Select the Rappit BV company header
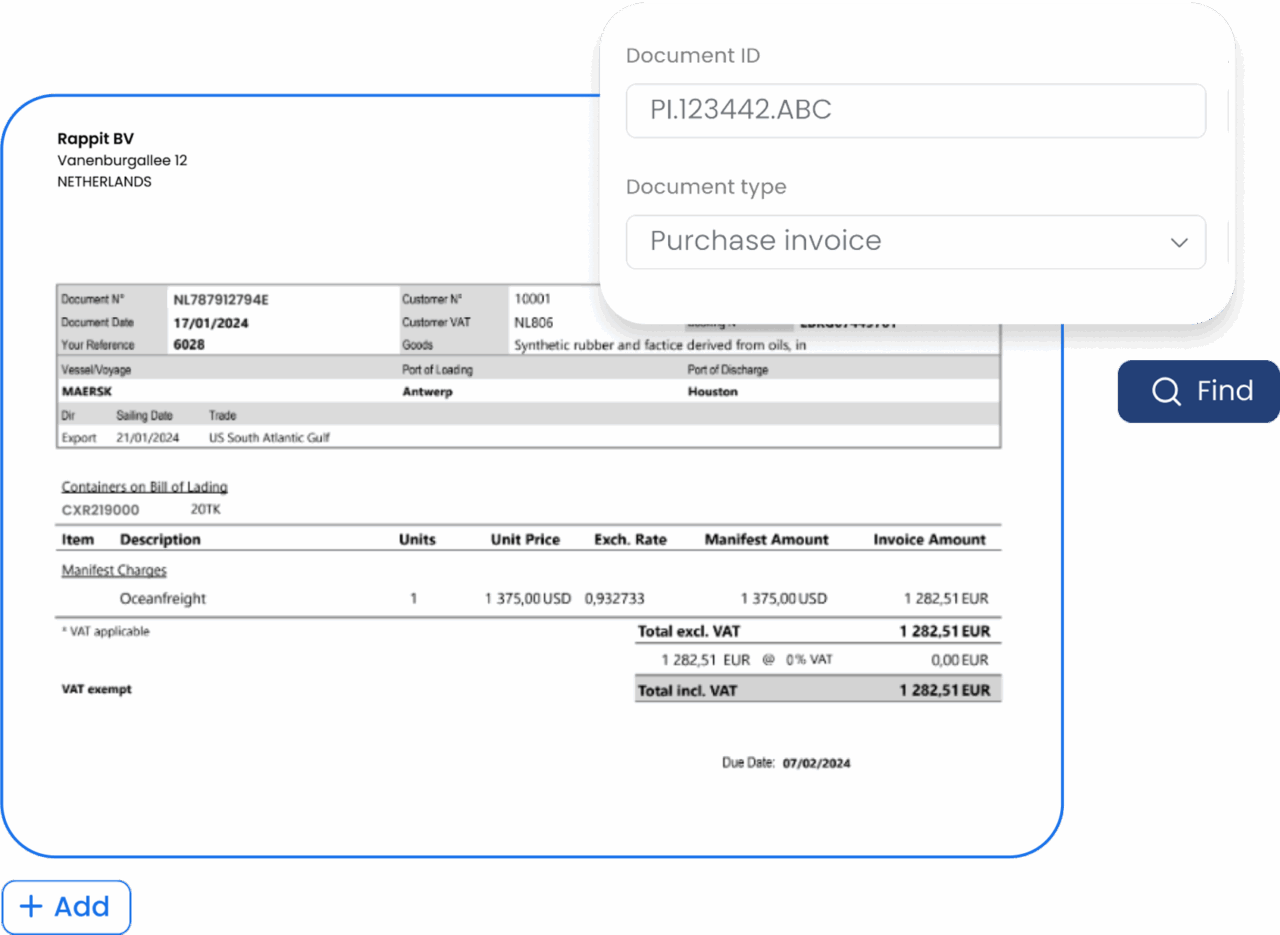The height and width of the screenshot is (935, 1280). point(95,138)
